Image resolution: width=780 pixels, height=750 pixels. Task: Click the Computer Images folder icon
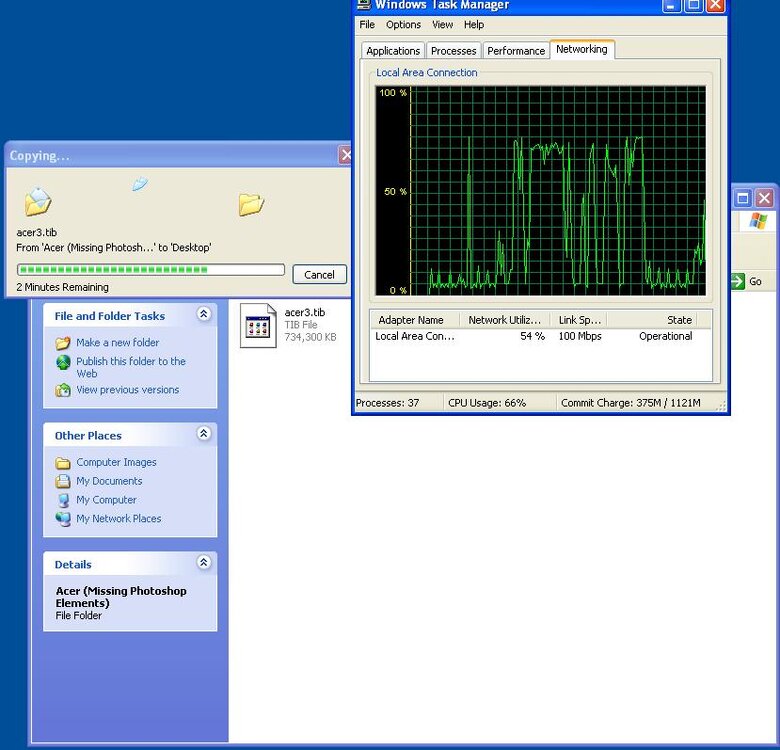coord(63,463)
